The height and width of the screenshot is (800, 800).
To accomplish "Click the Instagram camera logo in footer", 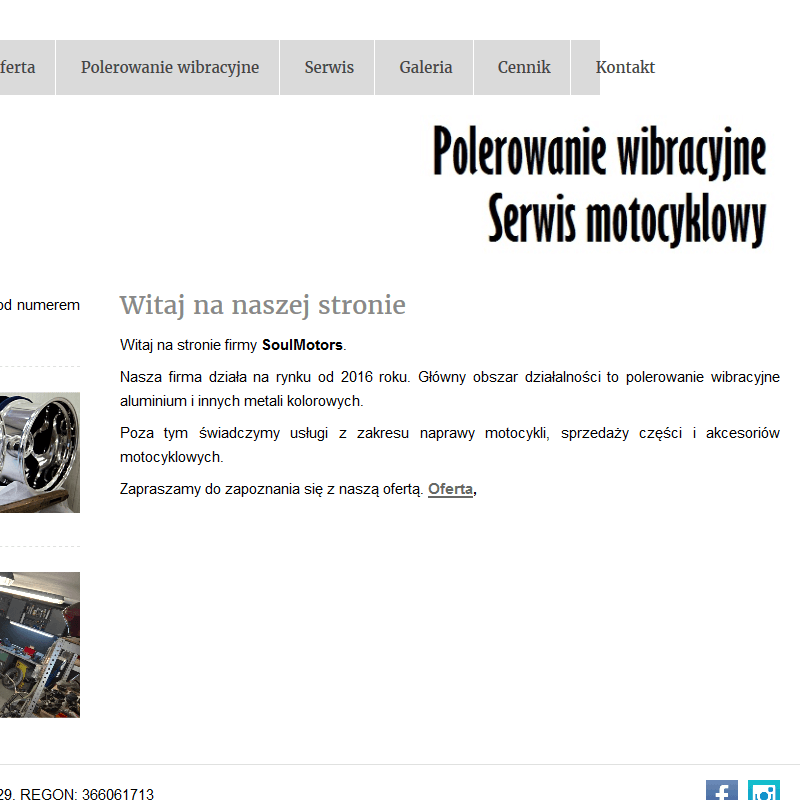I will tap(764, 790).
